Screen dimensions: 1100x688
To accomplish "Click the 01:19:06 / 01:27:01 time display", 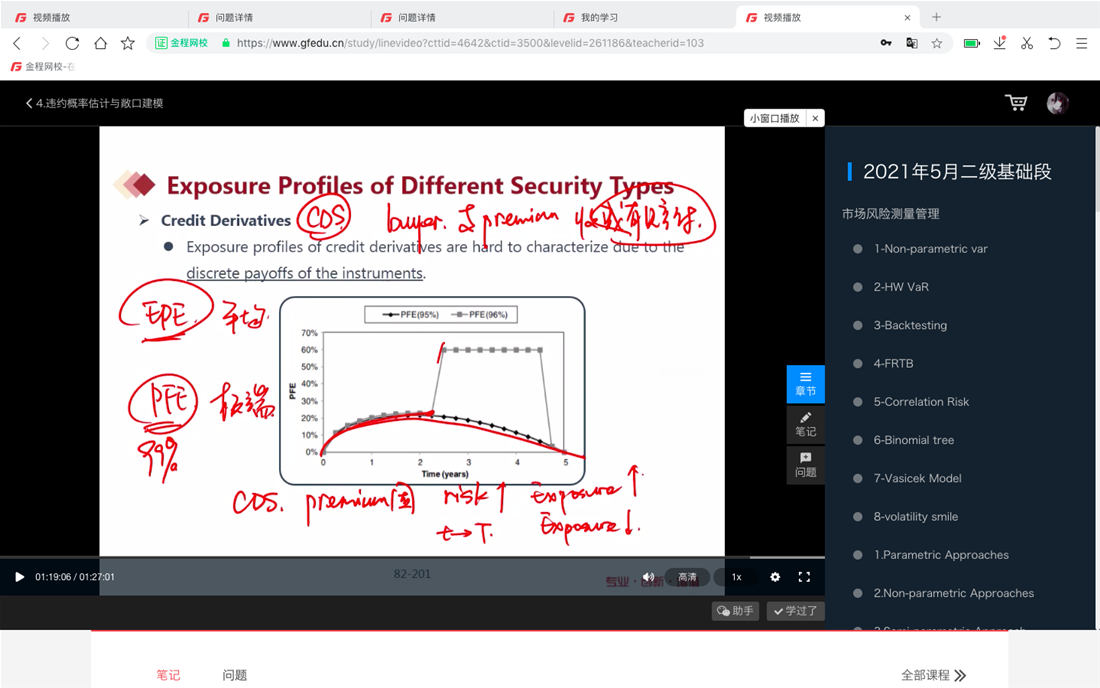I will (75, 577).
